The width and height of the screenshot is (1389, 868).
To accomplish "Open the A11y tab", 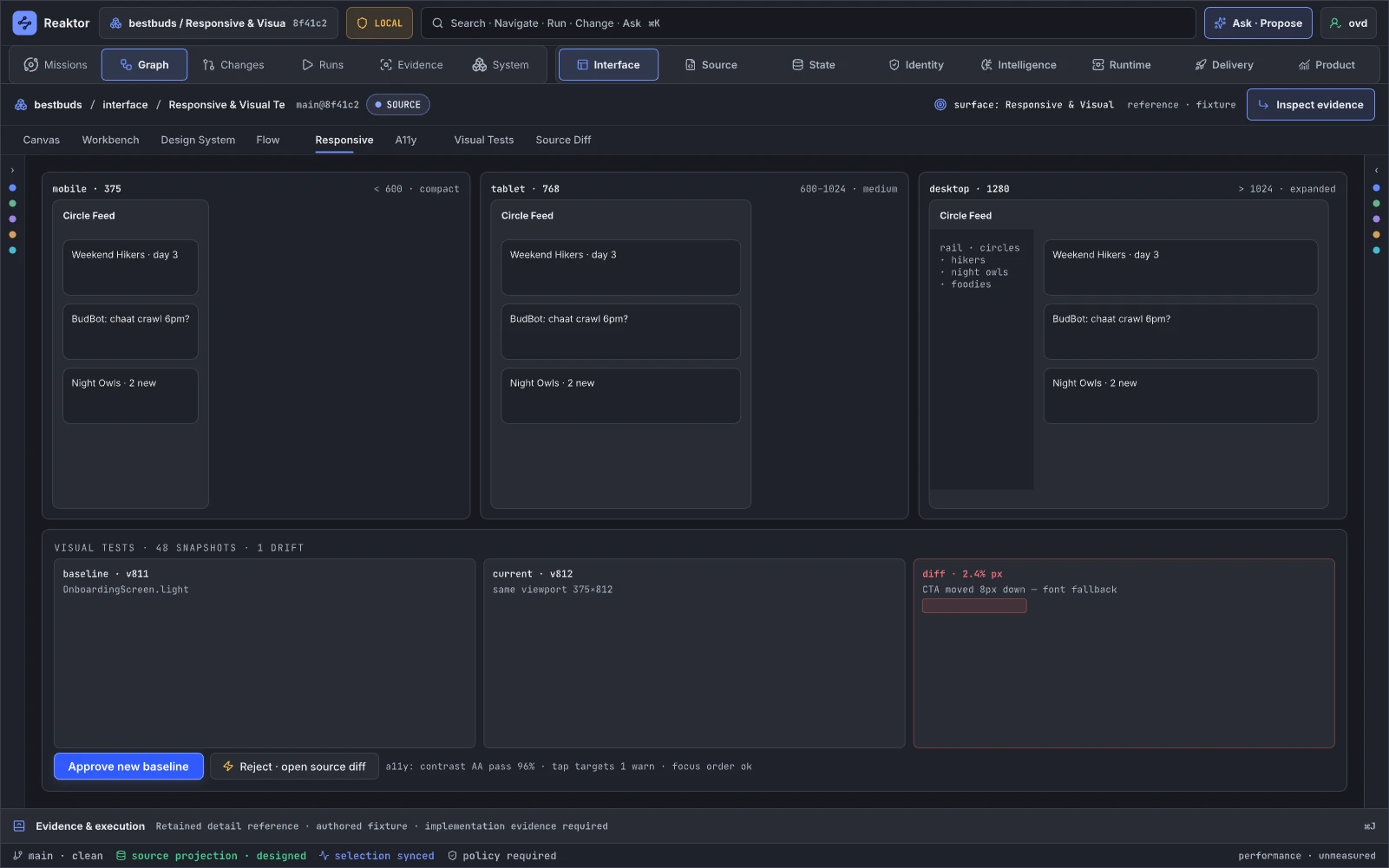I will 406,140.
